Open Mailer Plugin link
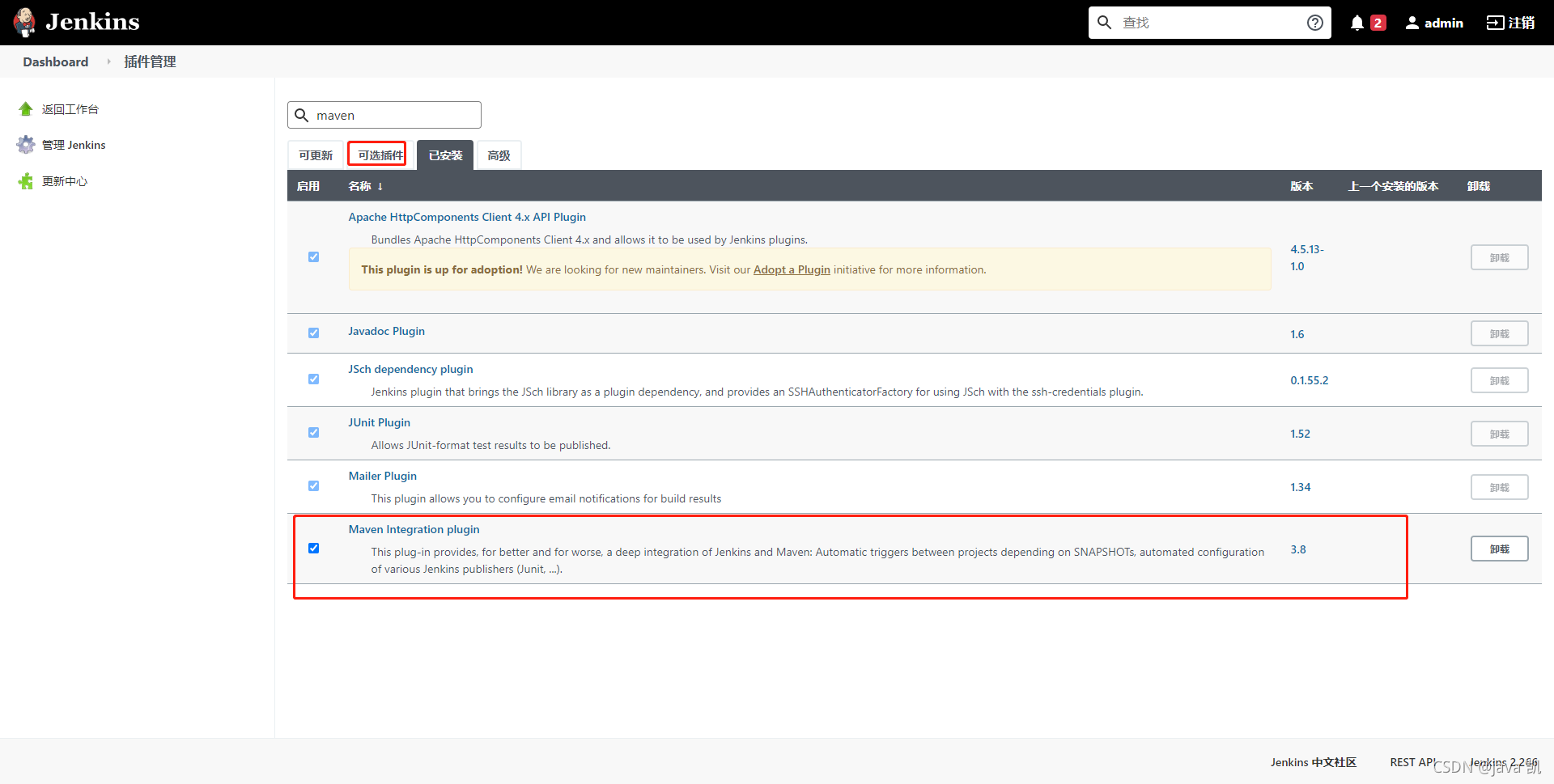This screenshot has height=784, width=1554. tap(382, 476)
